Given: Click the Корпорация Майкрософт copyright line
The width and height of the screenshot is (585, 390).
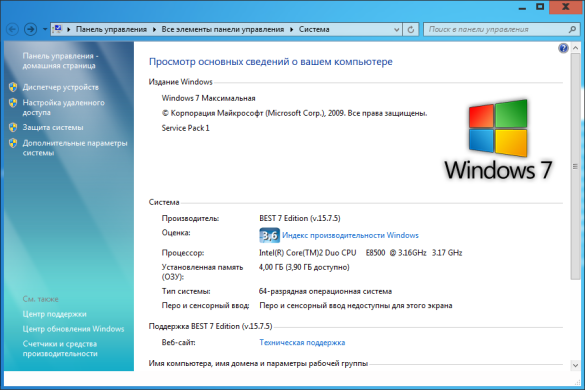Looking at the screenshot, I should [294, 113].
